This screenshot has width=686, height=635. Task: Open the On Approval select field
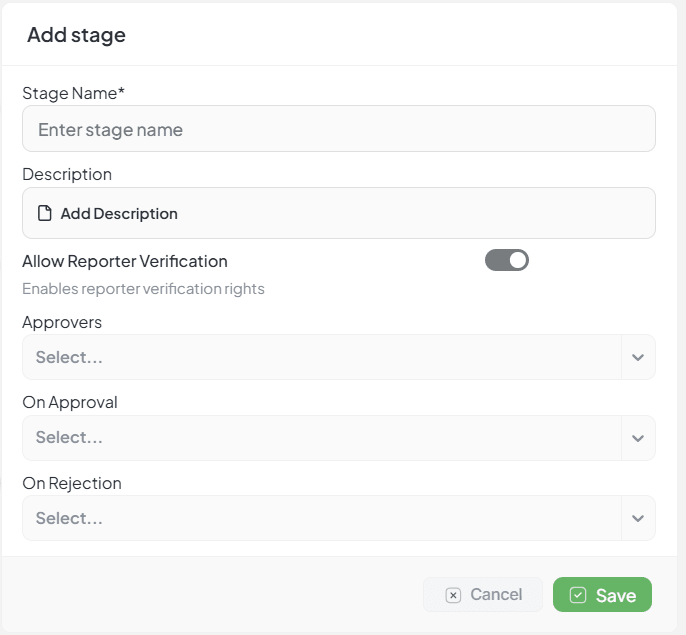320,438
